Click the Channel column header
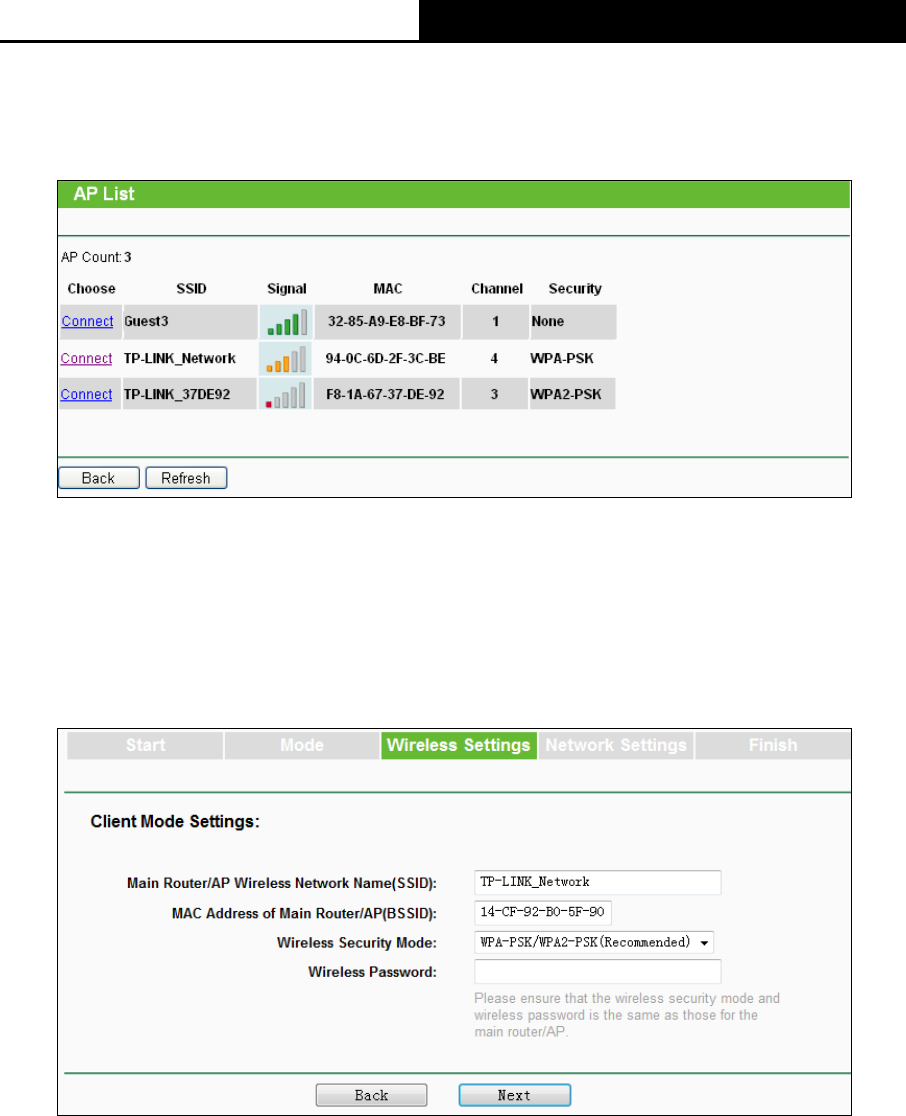 click(x=497, y=289)
